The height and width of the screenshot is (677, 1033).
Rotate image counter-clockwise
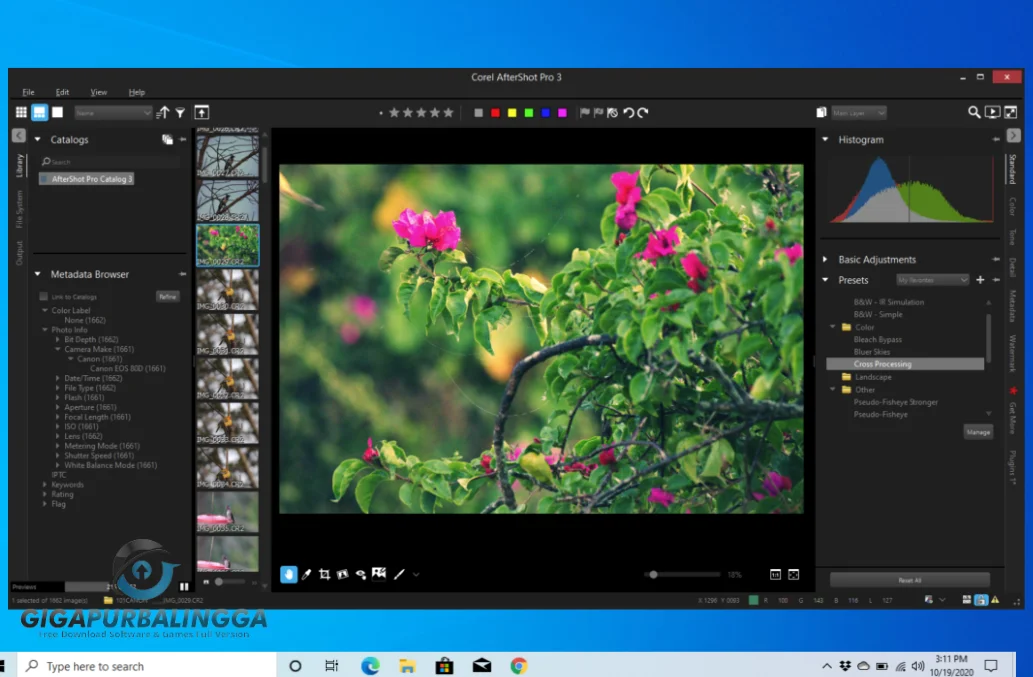tap(628, 113)
